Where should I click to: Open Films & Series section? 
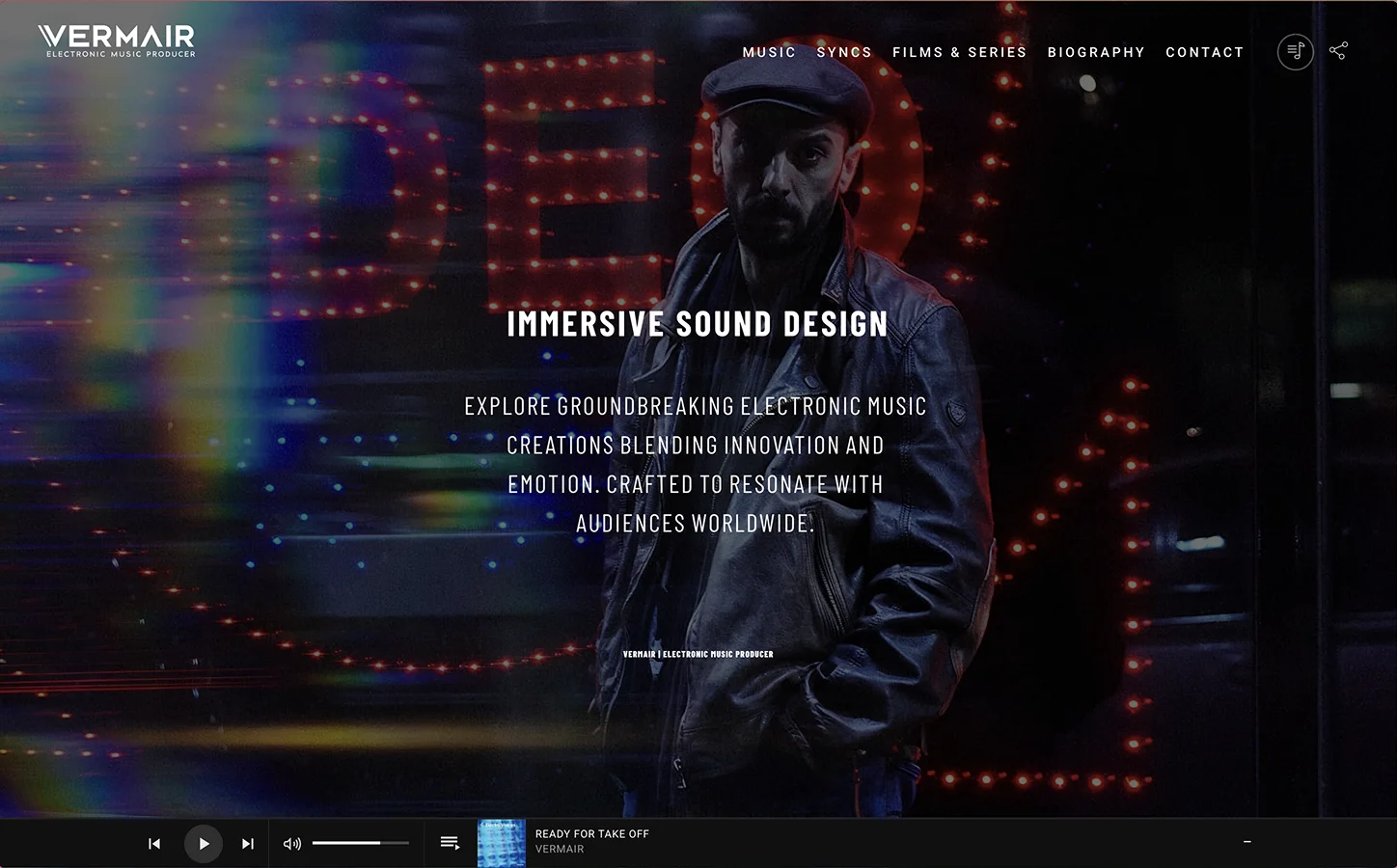tap(959, 52)
